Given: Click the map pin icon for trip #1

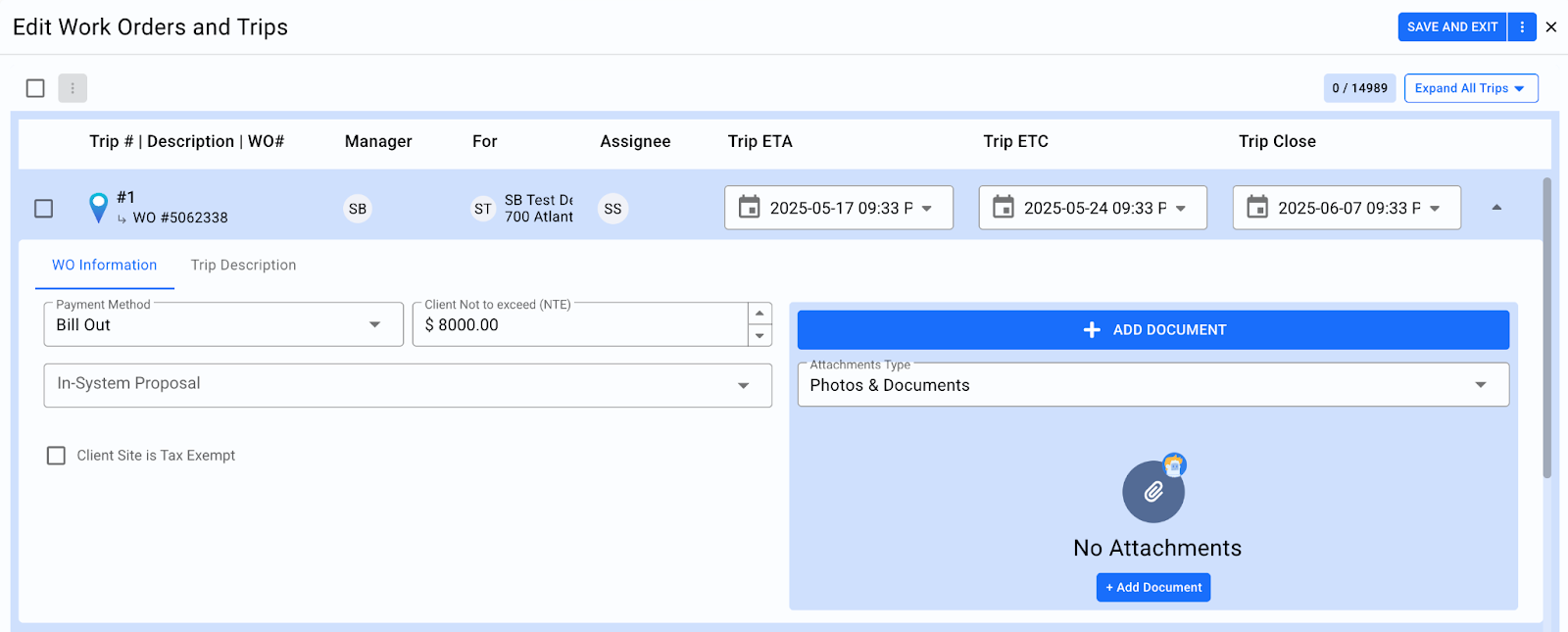Looking at the screenshot, I should tap(98, 208).
